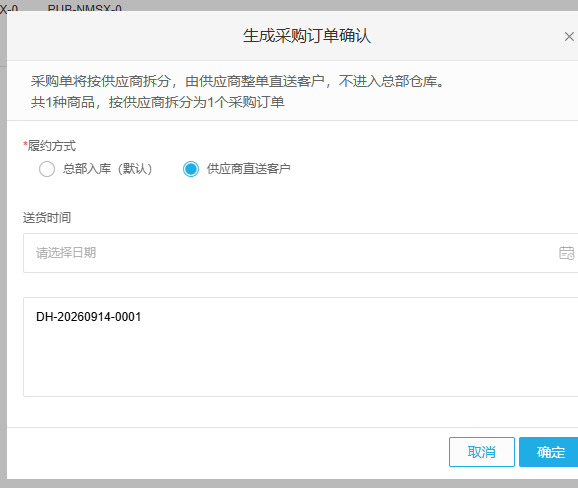Click text 共1种商品，按供应商拆分为1个采购订单
The width and height of the screenshot is (578, 488).
pyautogui.click(x=158, y=102)
